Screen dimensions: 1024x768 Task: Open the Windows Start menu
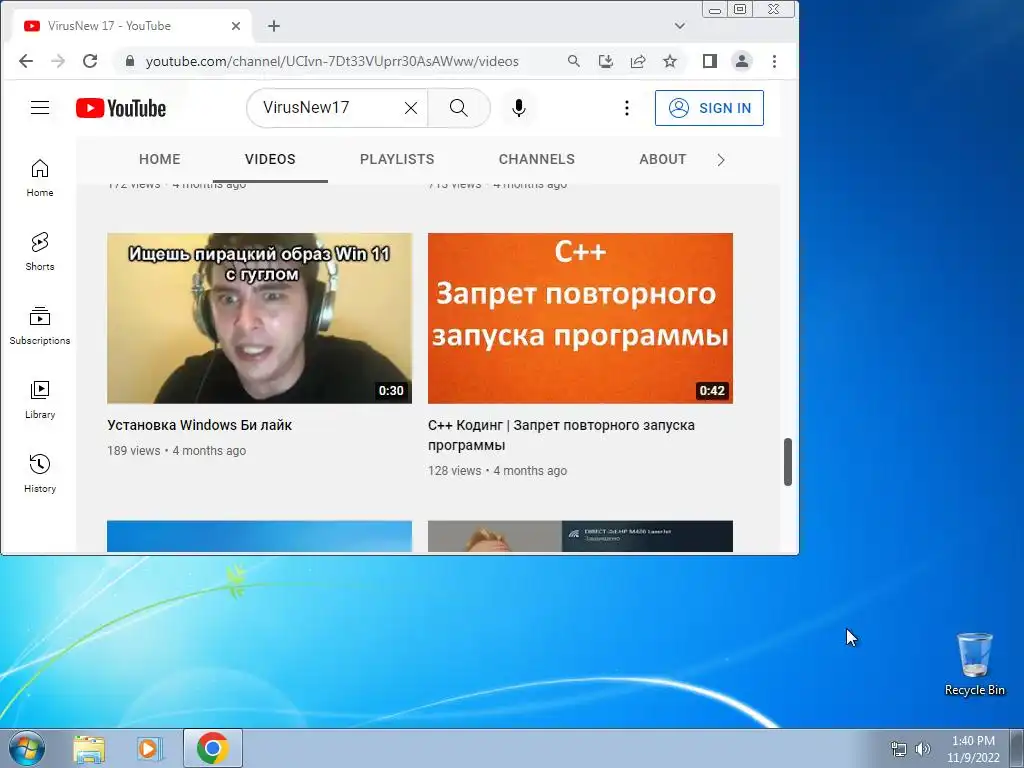pos(26,748)
